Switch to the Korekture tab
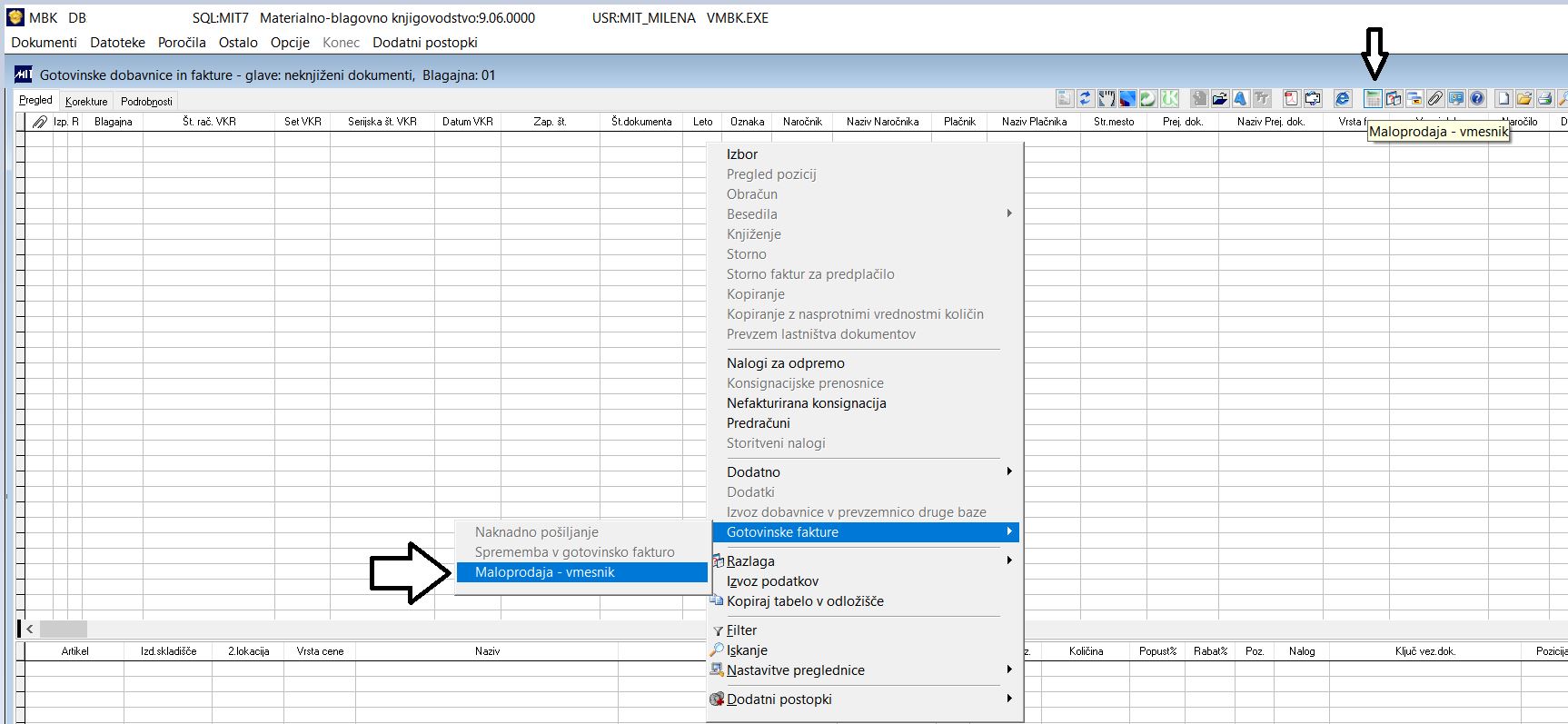Screen dimensions: 1568x724 pos(86,101)
